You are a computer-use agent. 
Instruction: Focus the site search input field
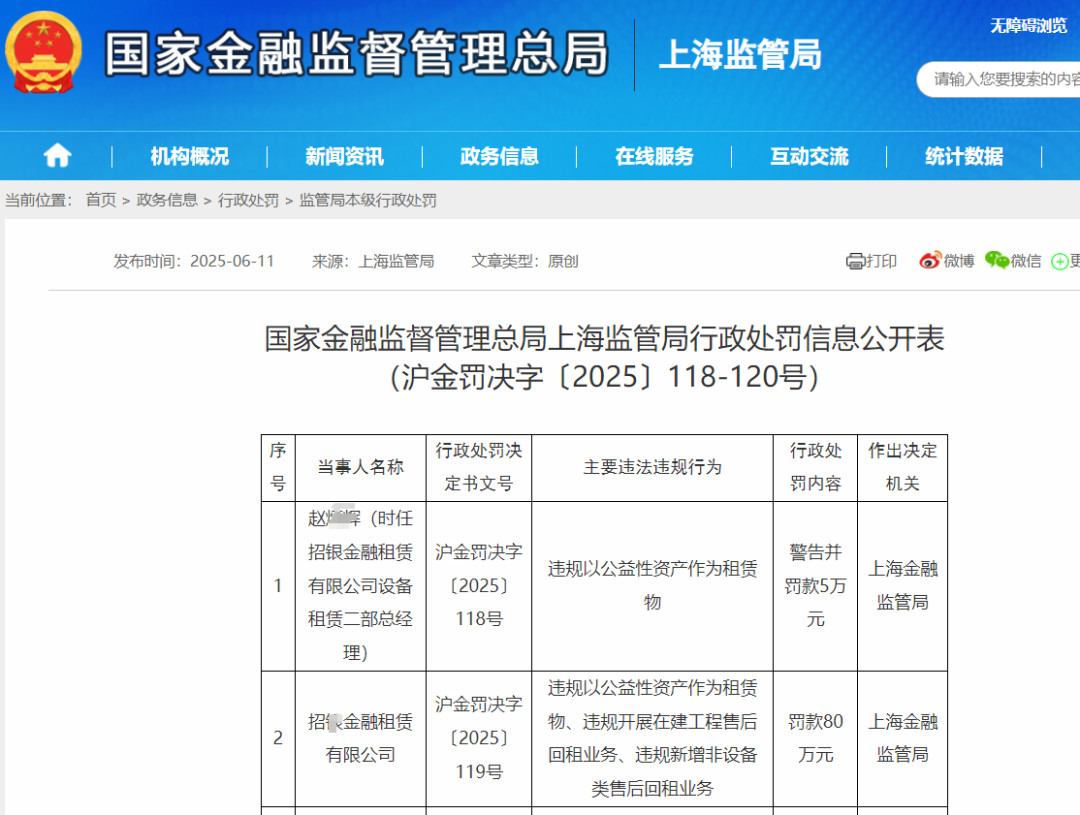(999, 79)
